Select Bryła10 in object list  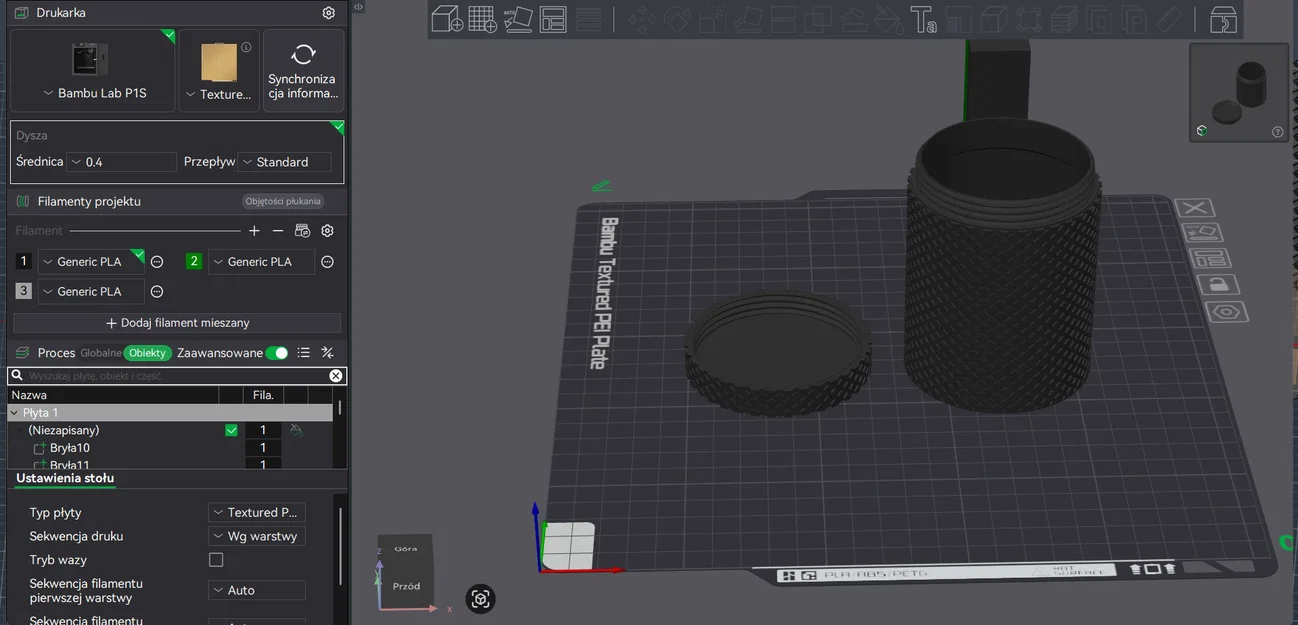coord(69,448)
